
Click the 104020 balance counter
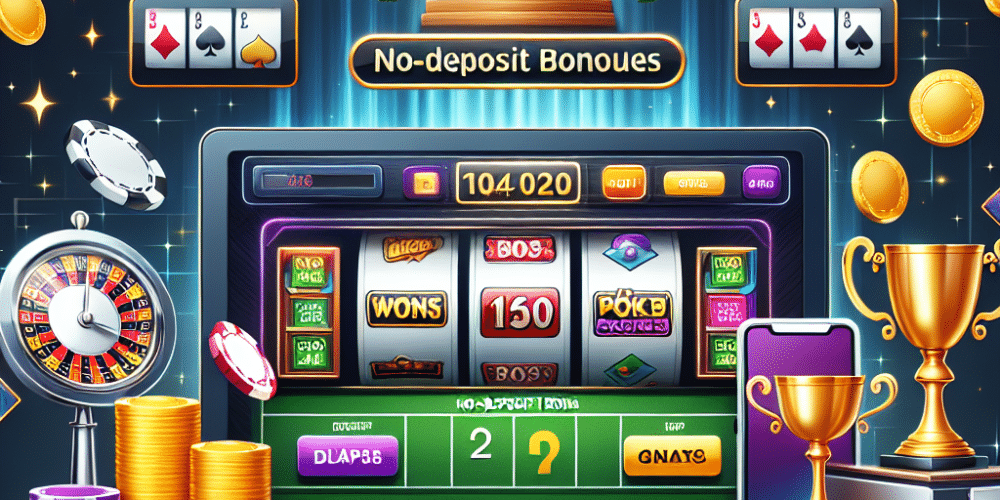pyautogui.click(x=517, y=183)
